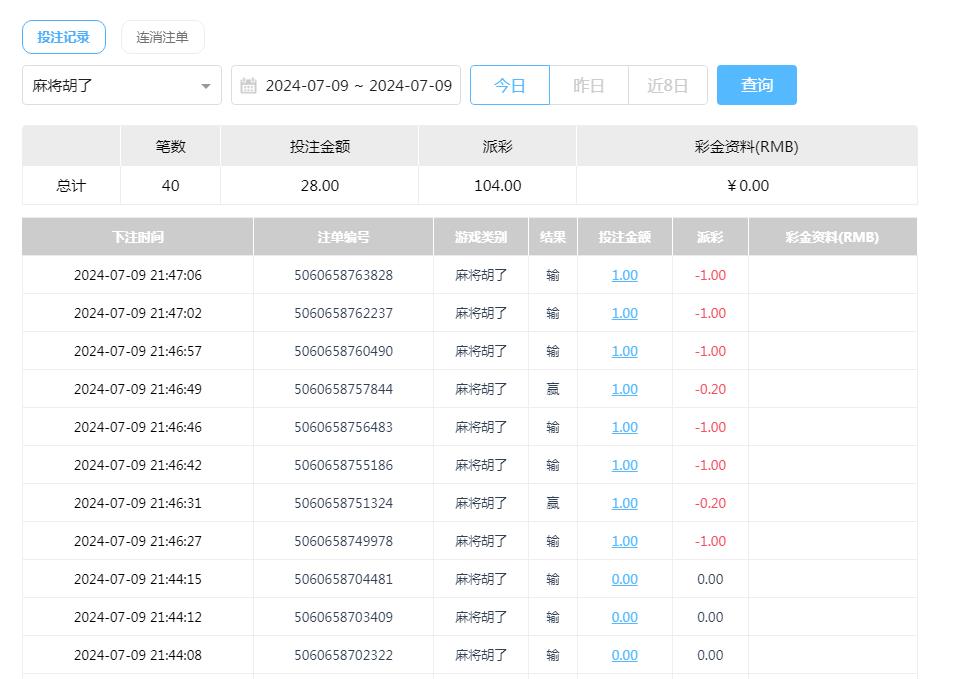The width and height of the screenshot is (959, 679).
Task: Click the dropdown arrow beside 麻将胡了
Action: (207, 85)
